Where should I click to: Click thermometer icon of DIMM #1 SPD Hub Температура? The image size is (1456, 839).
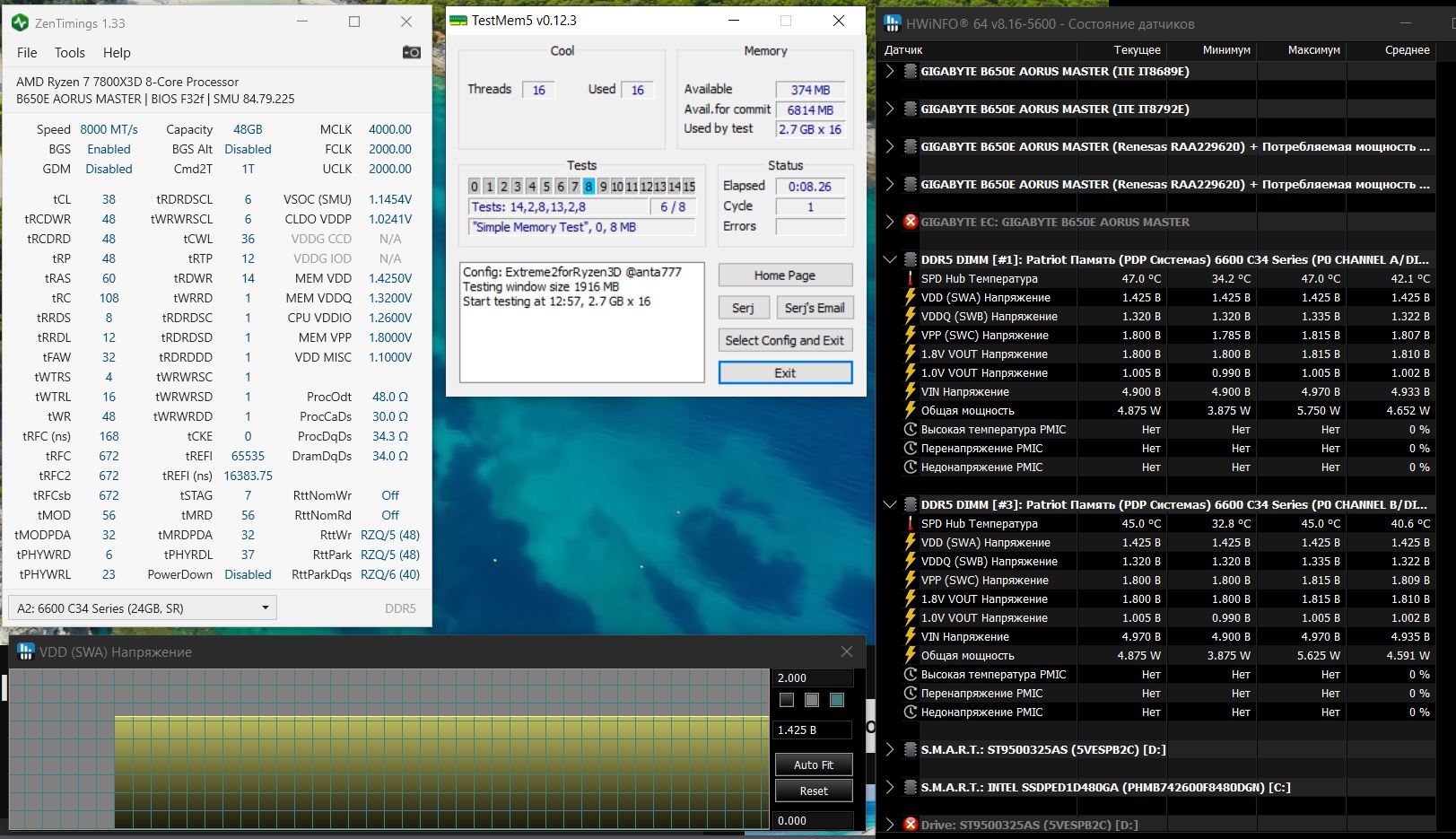point(910,278)
